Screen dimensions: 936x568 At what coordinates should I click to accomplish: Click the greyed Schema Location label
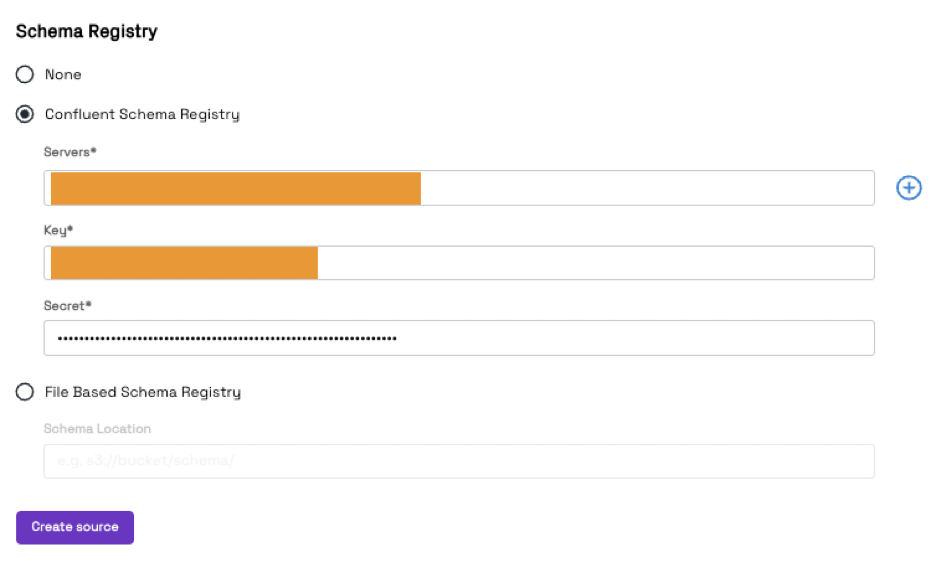(x=97, y=428)
